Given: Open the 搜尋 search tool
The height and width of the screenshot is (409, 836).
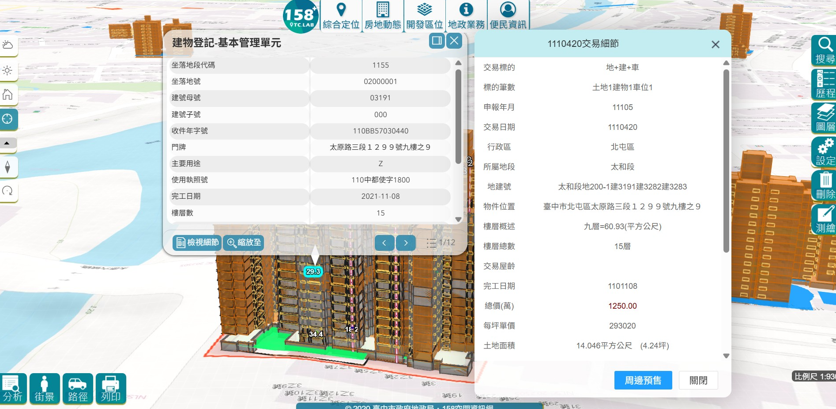Looking at the screenshot, I should pyautogui.click(x=824, y=50).
